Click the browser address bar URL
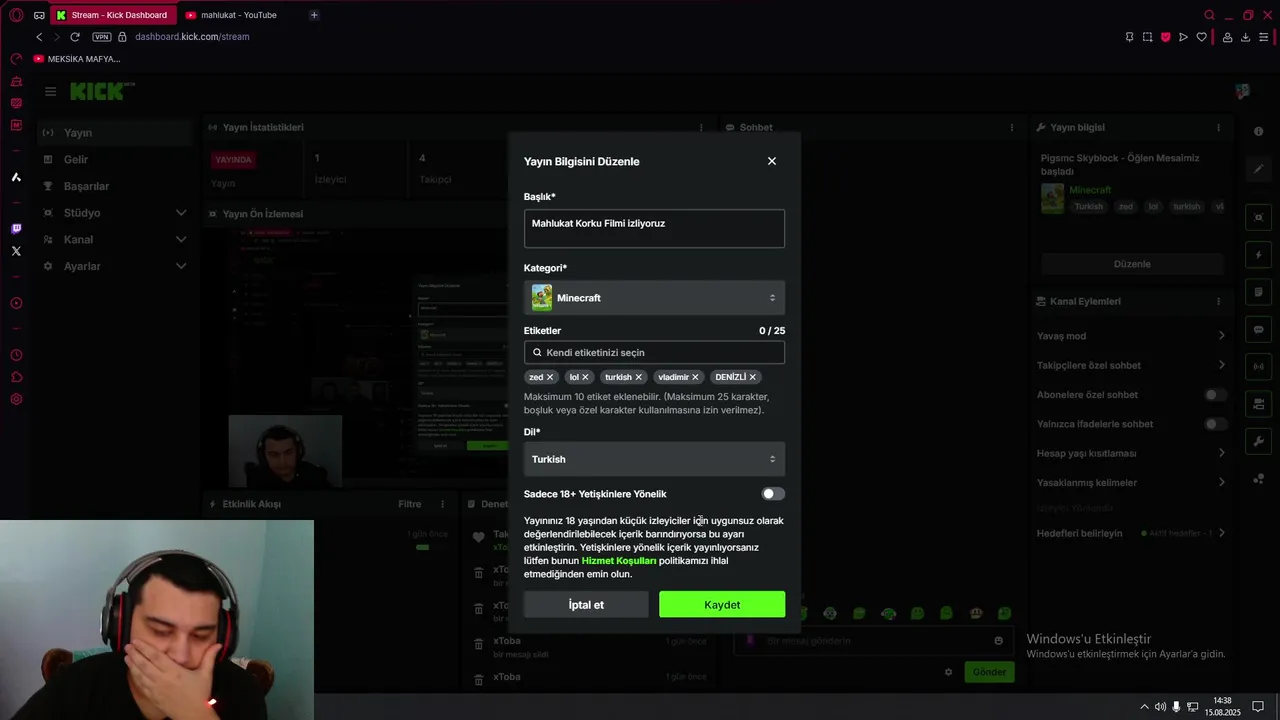Image resolution: width=1280 pixels, height=720 pixels. (x=192, y=37)
